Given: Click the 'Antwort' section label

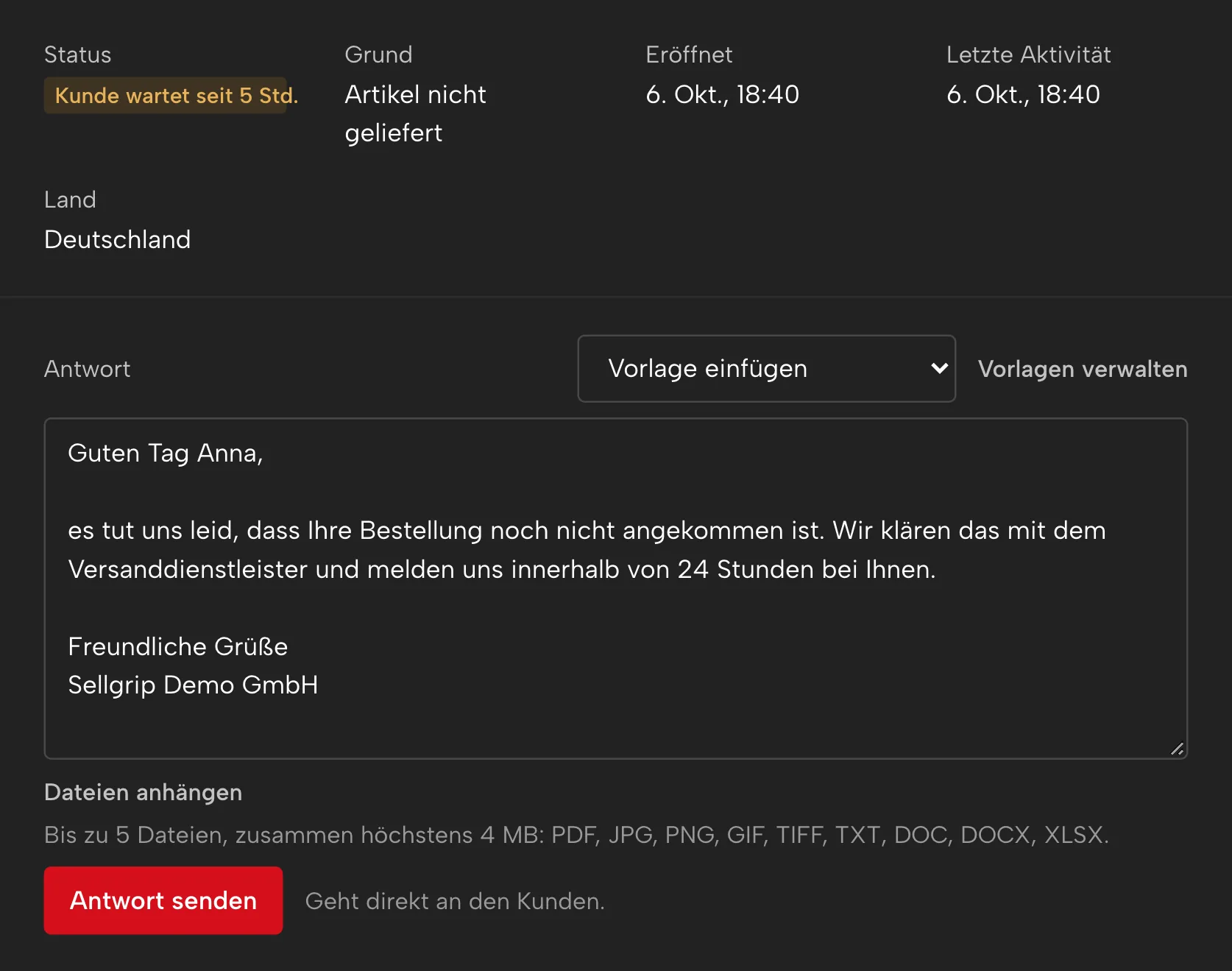Looking at the screenshot, I should pos(87,369).
